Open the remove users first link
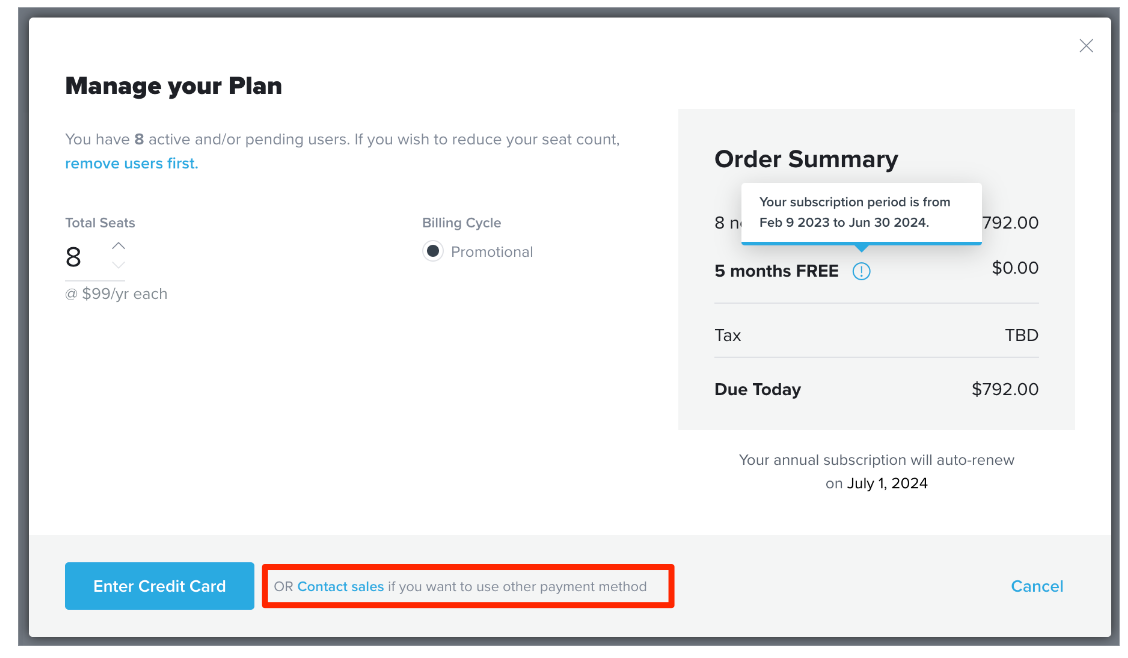This screenshot has width=1128, height=658. click(132, 163)
